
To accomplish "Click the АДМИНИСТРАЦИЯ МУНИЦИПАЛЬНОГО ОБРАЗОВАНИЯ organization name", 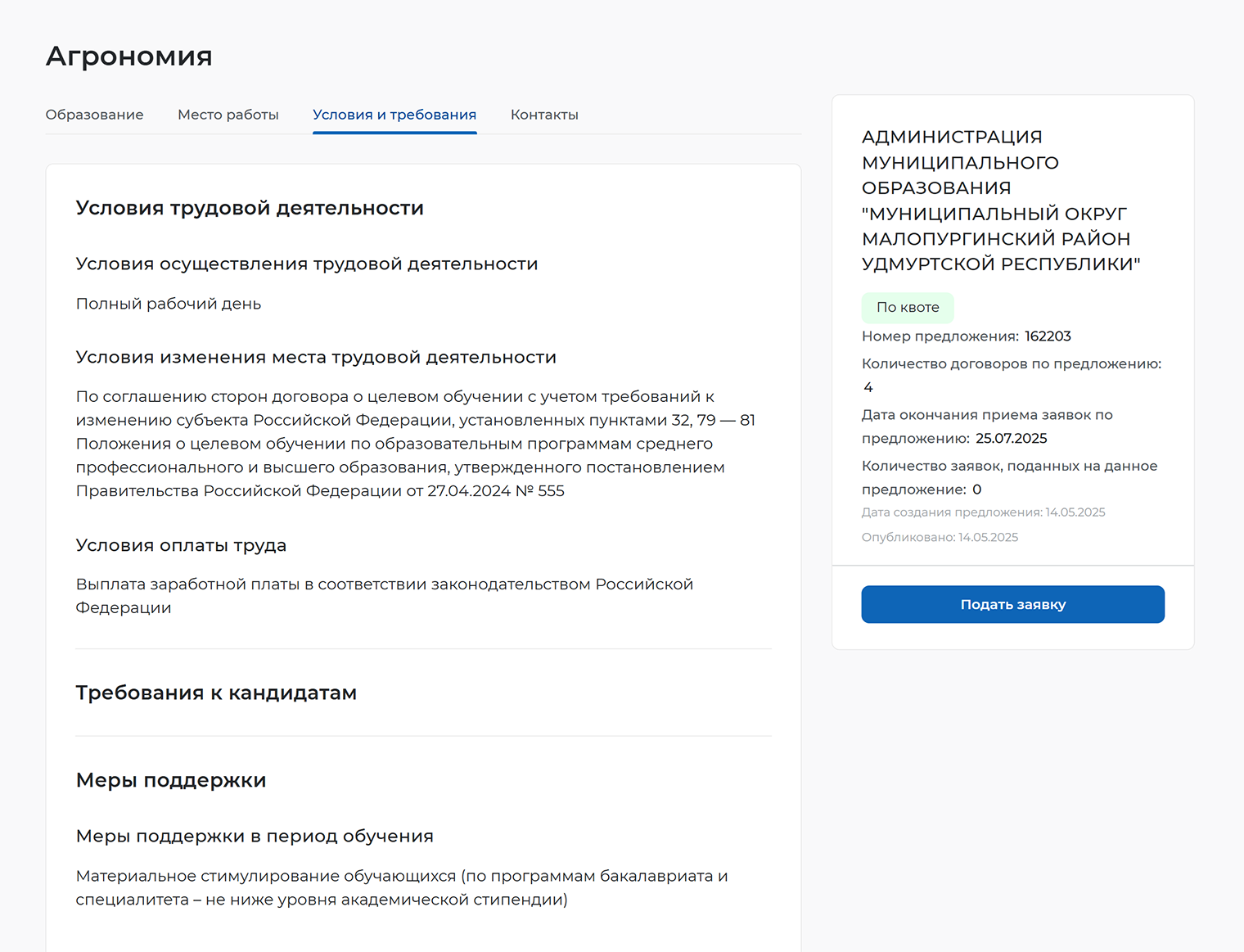I will point(1001,201).
